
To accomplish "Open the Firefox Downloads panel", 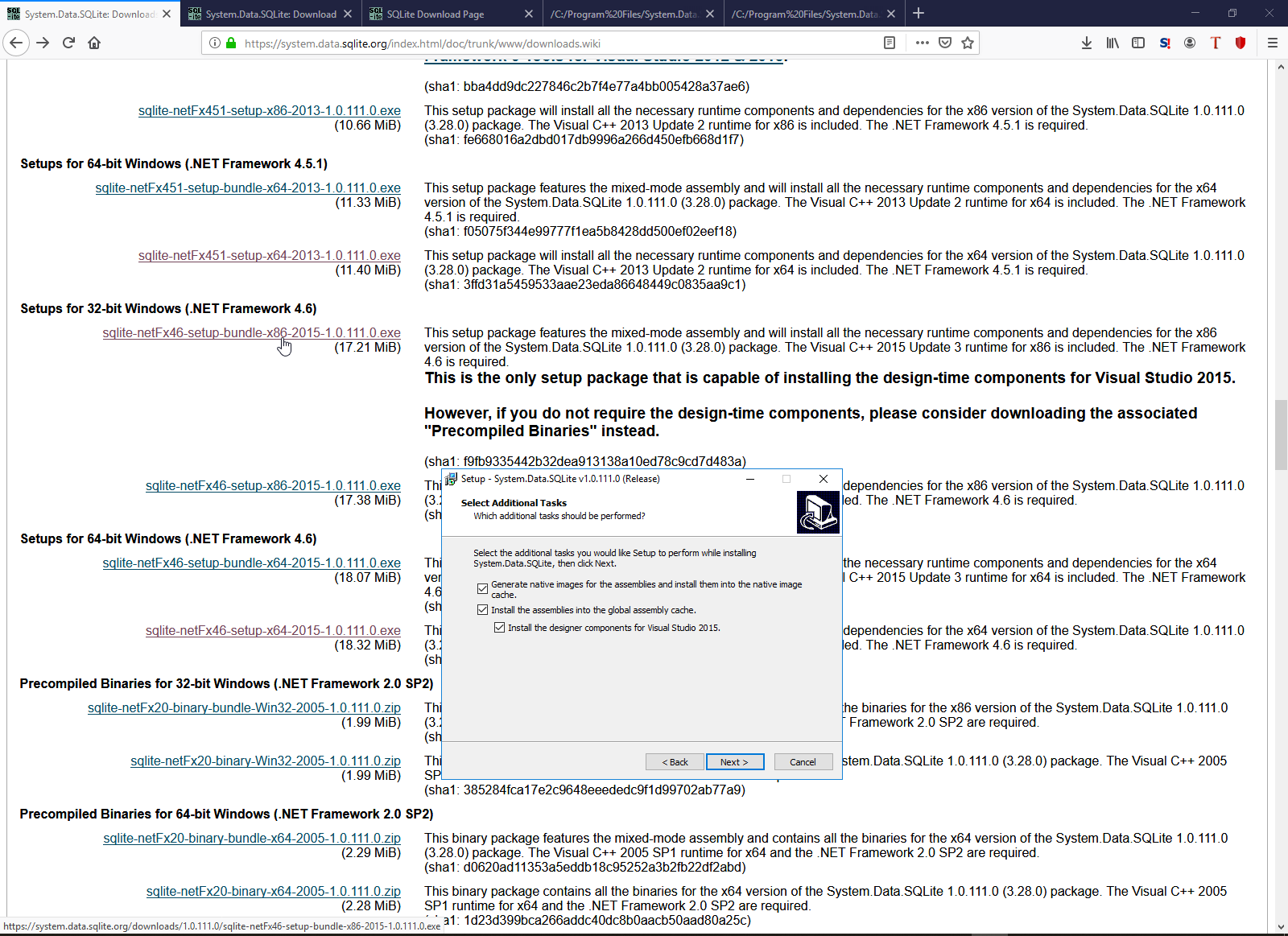I will (x=1087, y=43).
